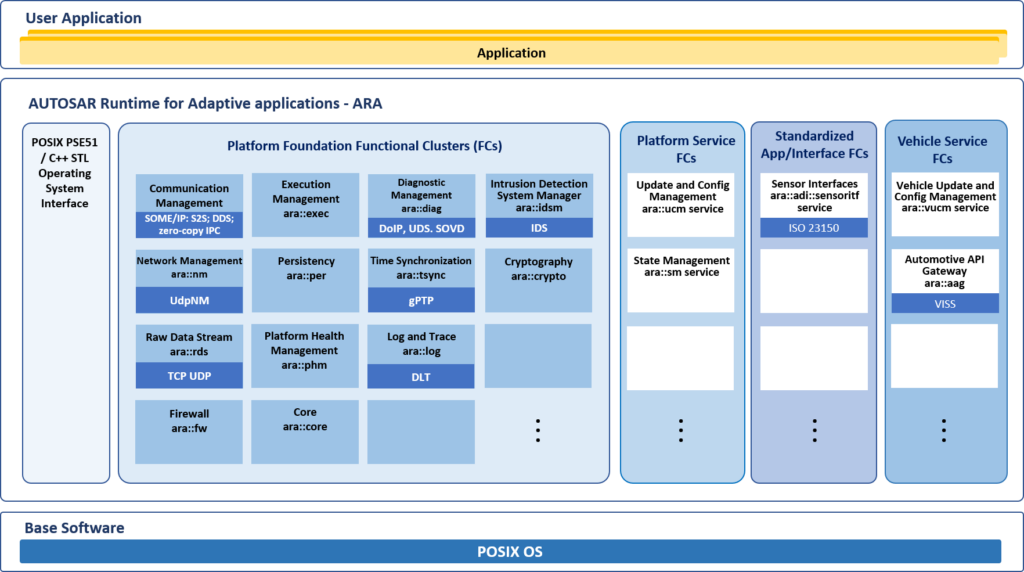
Task: Expand the ellipsis in Standardized App/Interface FCs column
Action: click(814, 431)
